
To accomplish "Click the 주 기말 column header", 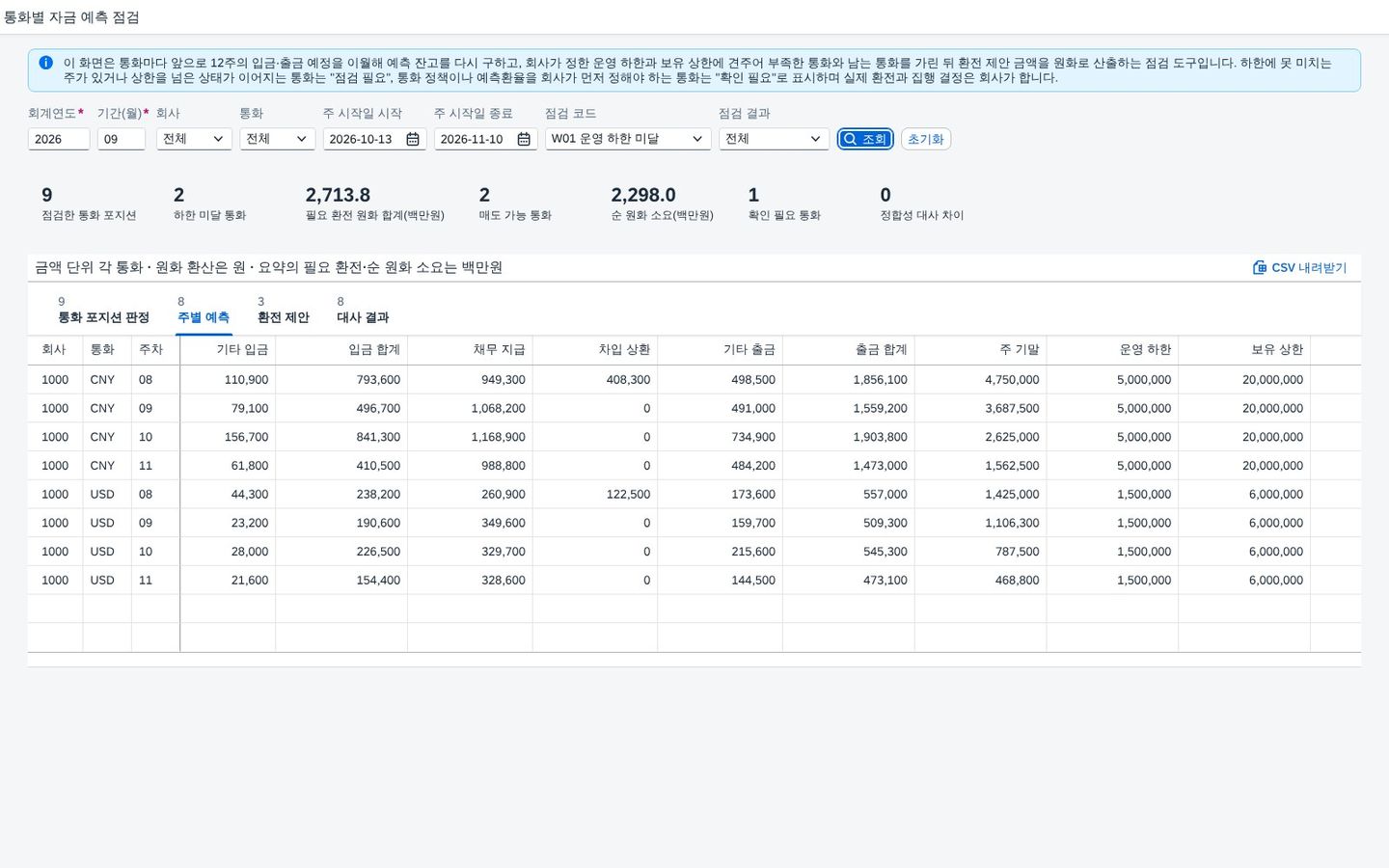I will [x=981, y=350].
